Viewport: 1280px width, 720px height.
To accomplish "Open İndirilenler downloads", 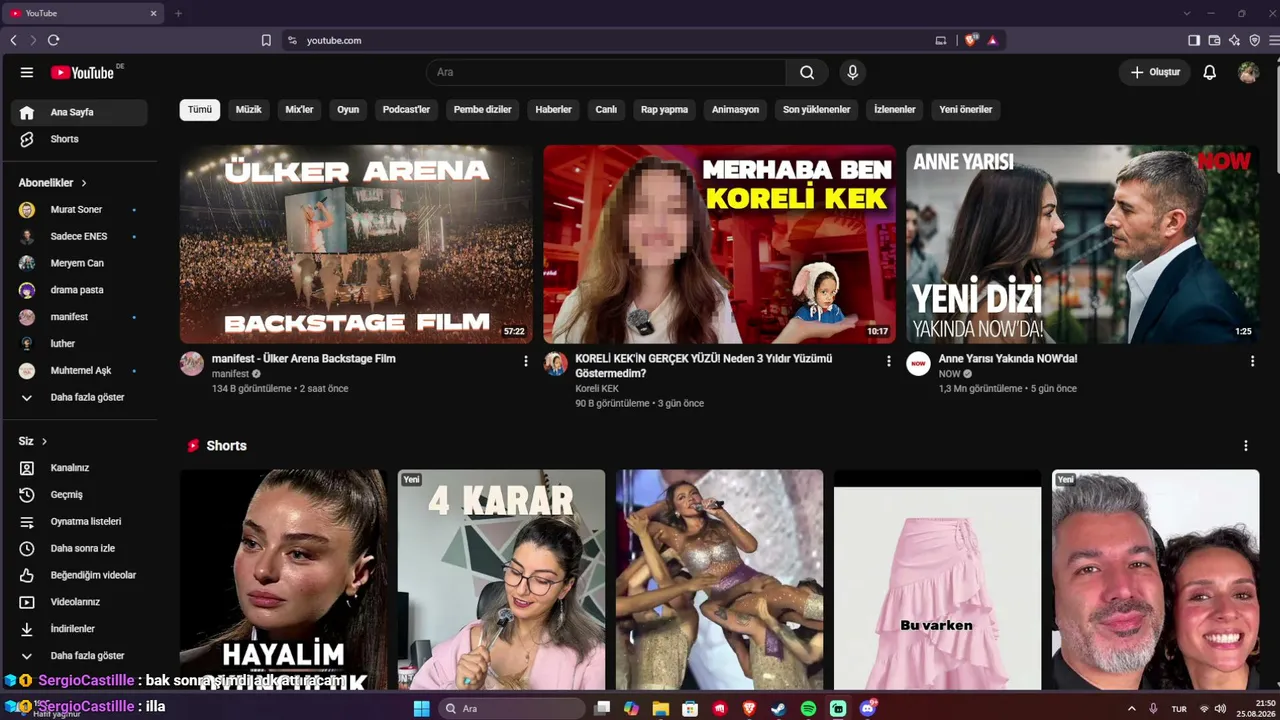I will 79,629.
